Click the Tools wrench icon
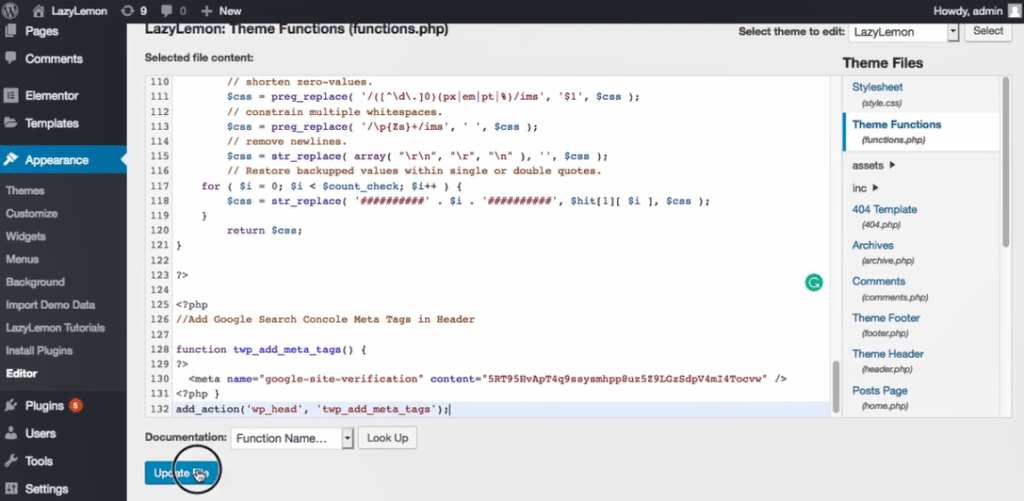 pos(10,461)
